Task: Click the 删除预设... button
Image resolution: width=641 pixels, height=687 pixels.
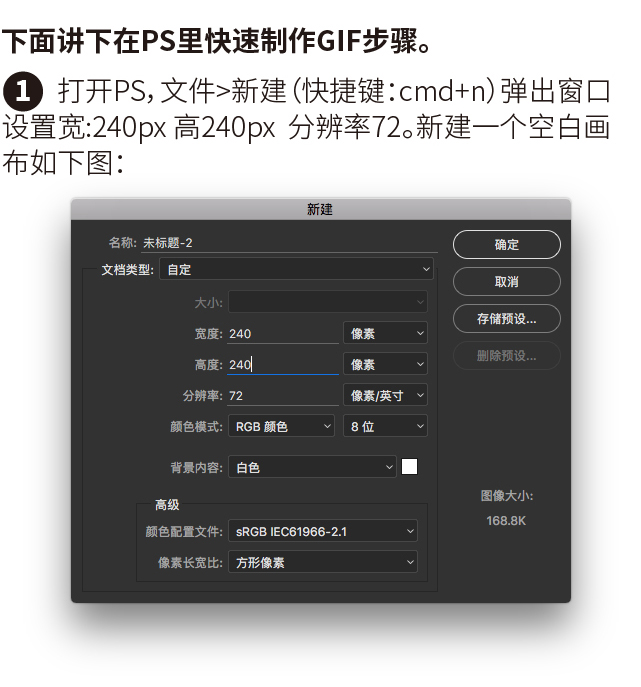Action: (506, 355)
